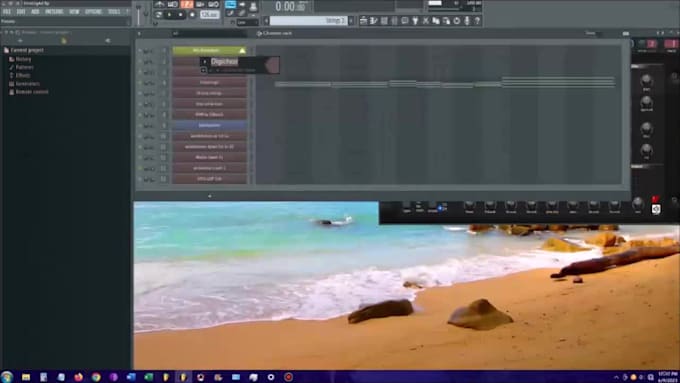Click the circular arrow toolbar icon
Screen dimensions: 680x383
[457, 20]
